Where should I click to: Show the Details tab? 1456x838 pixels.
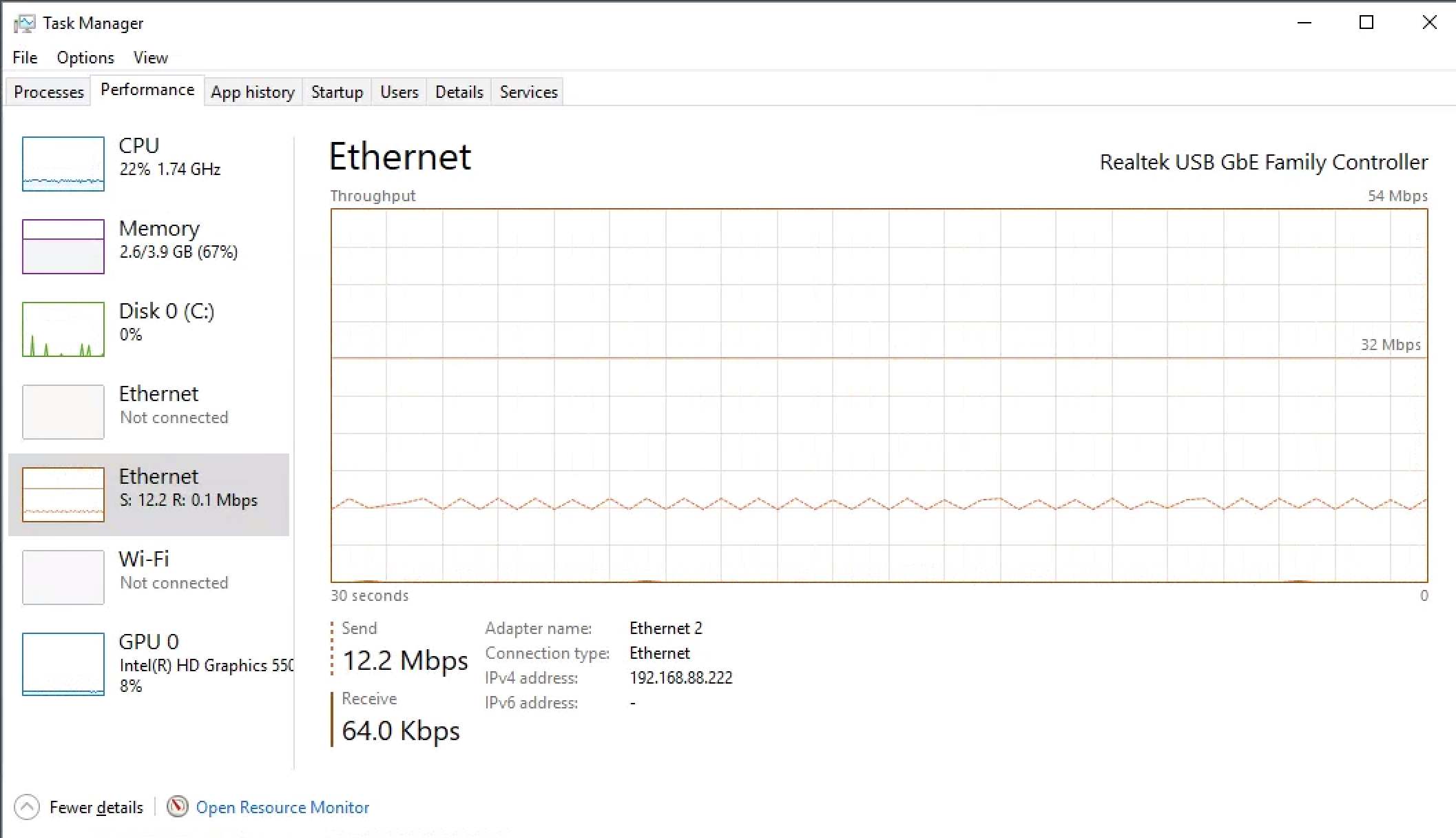(x=459, y=92)
